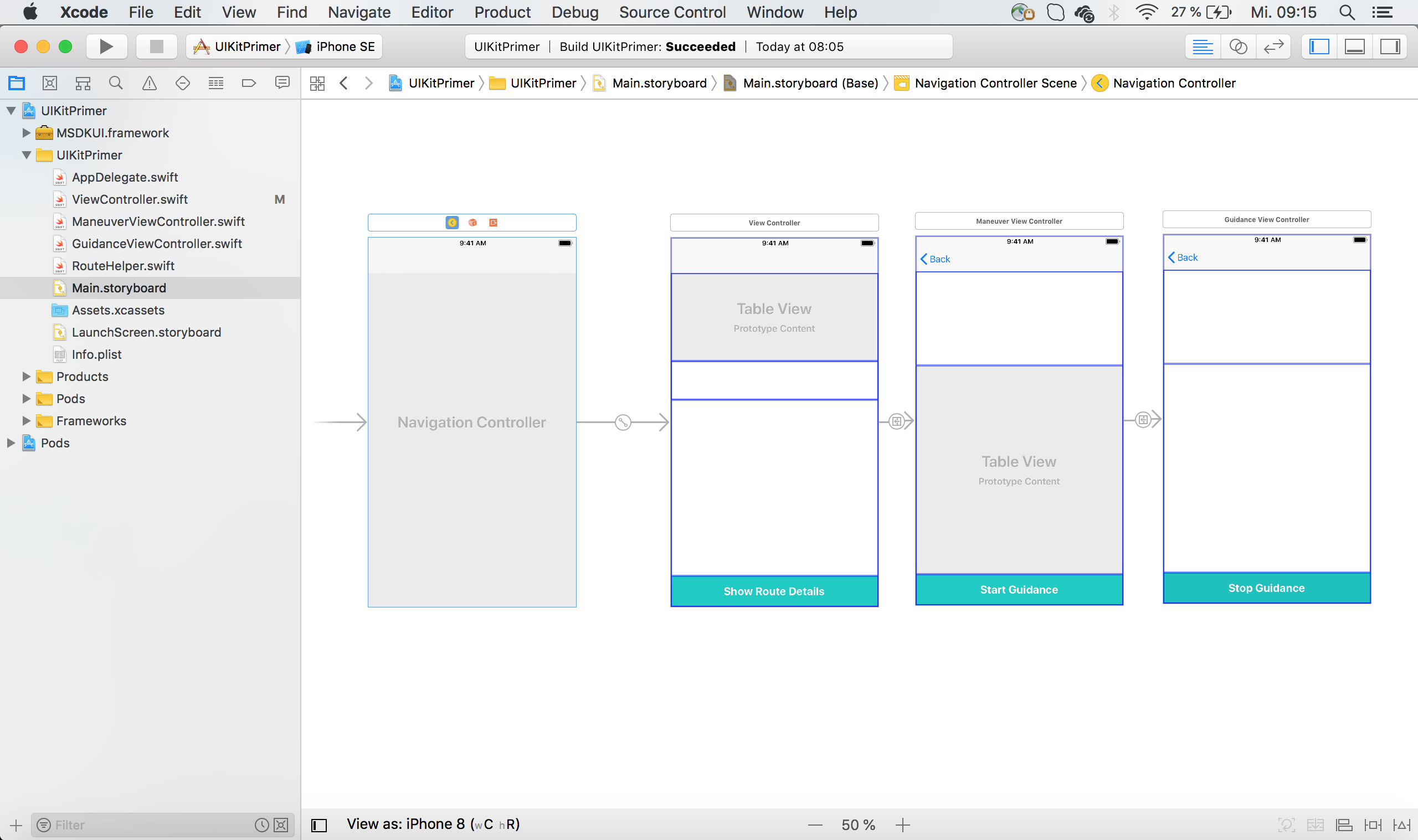Screen dimensions: 1418x840
Task: Click the Update Frames canvas button
Action: click(x=1286, y=825)
